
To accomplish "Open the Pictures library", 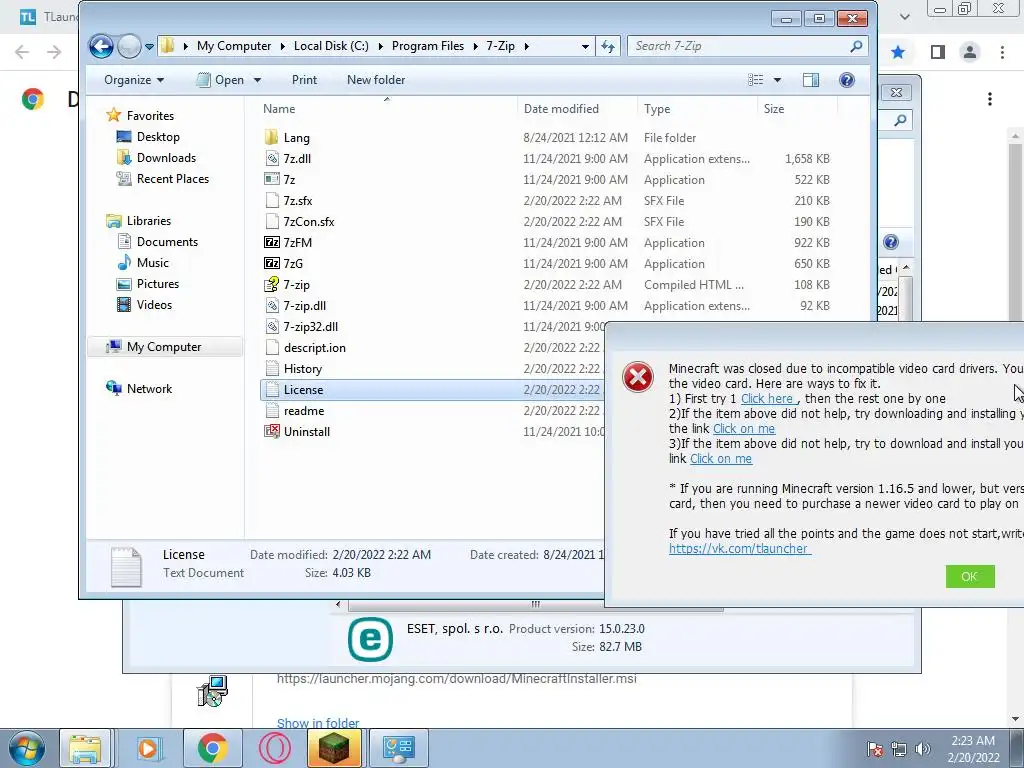I will click(157, 283).
